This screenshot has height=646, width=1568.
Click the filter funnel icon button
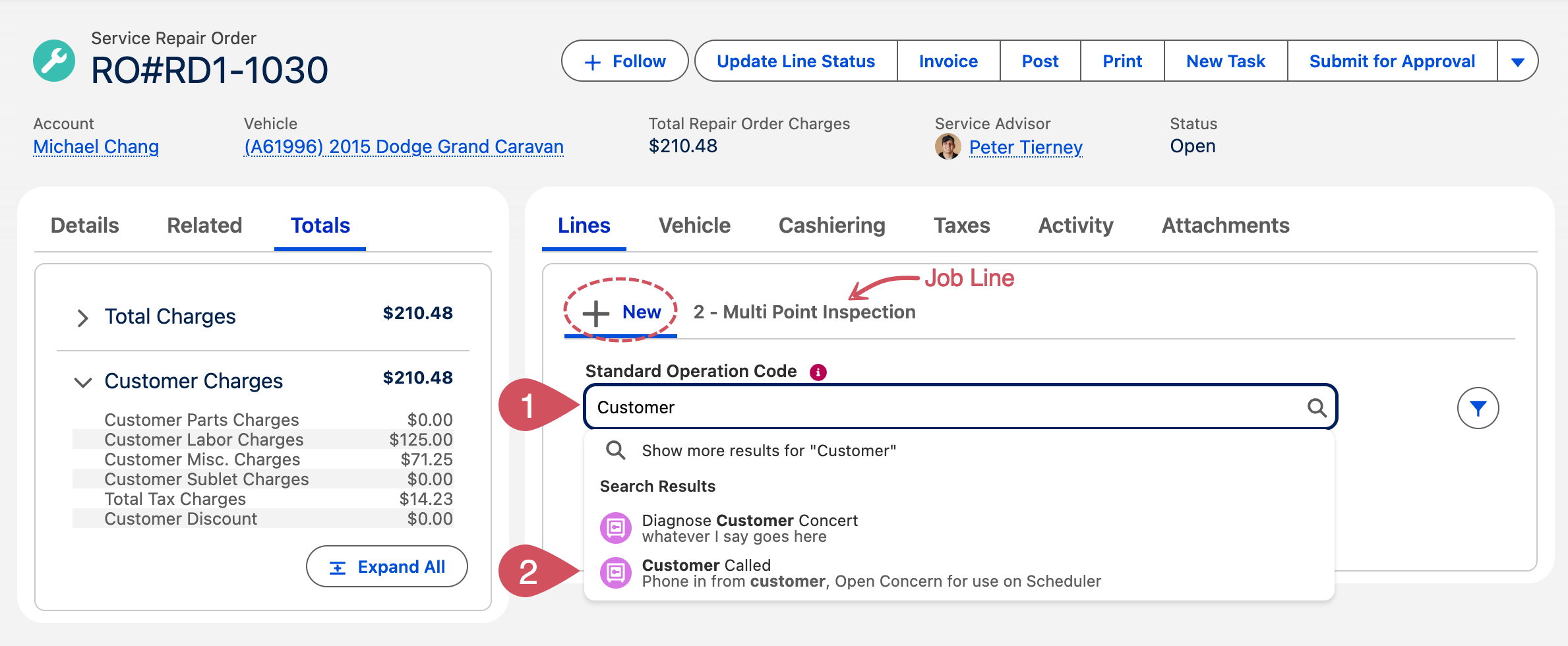tap(1478, 408)
